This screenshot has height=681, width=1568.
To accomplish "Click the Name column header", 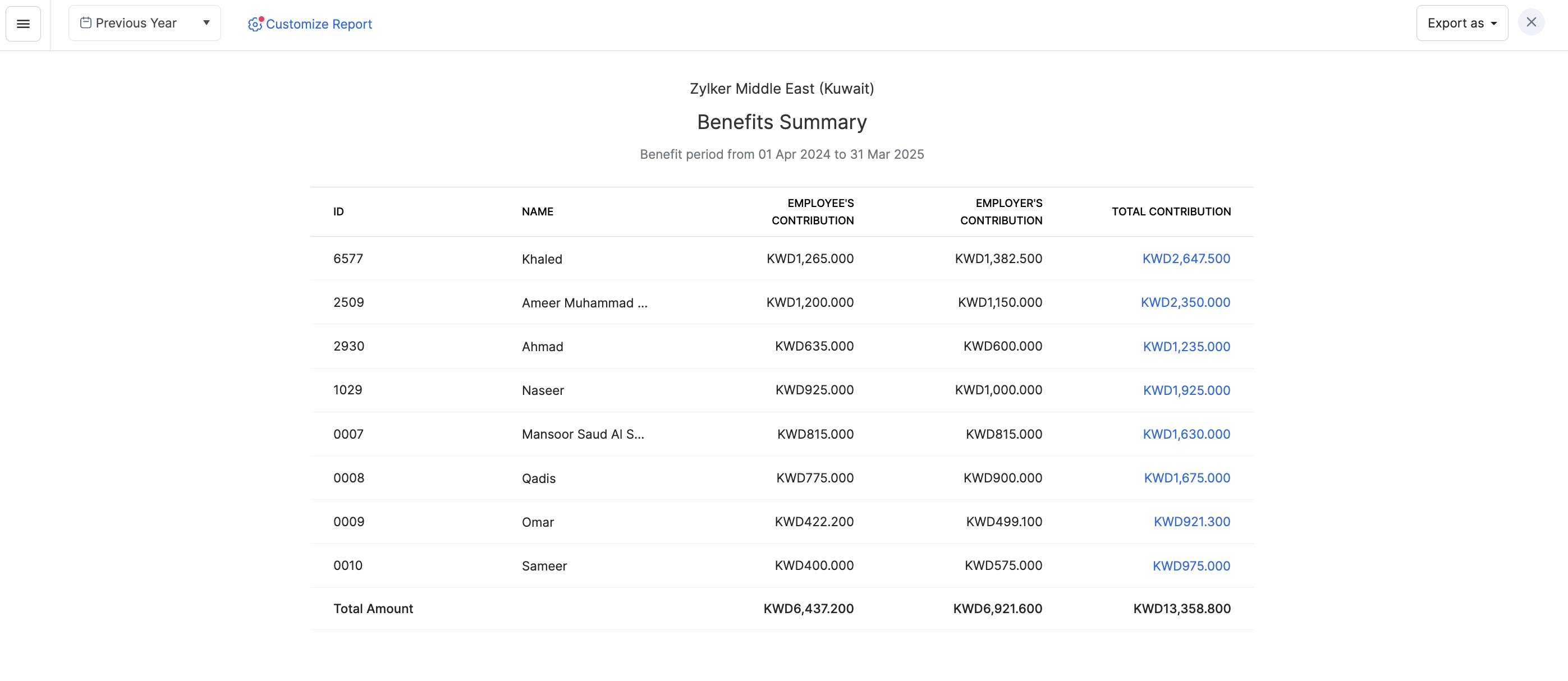I will tap(537, 212).
